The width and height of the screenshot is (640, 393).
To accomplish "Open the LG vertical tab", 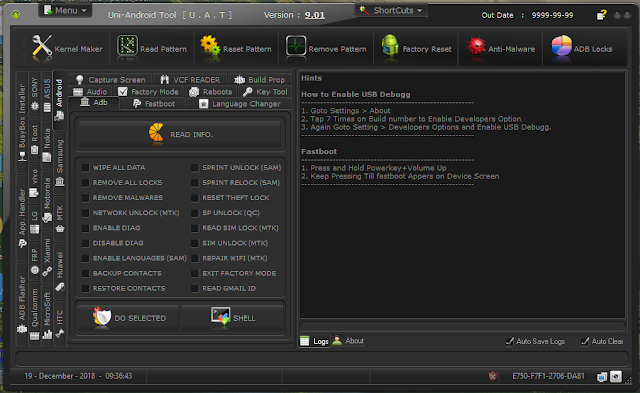I will [x=35, y=222].
